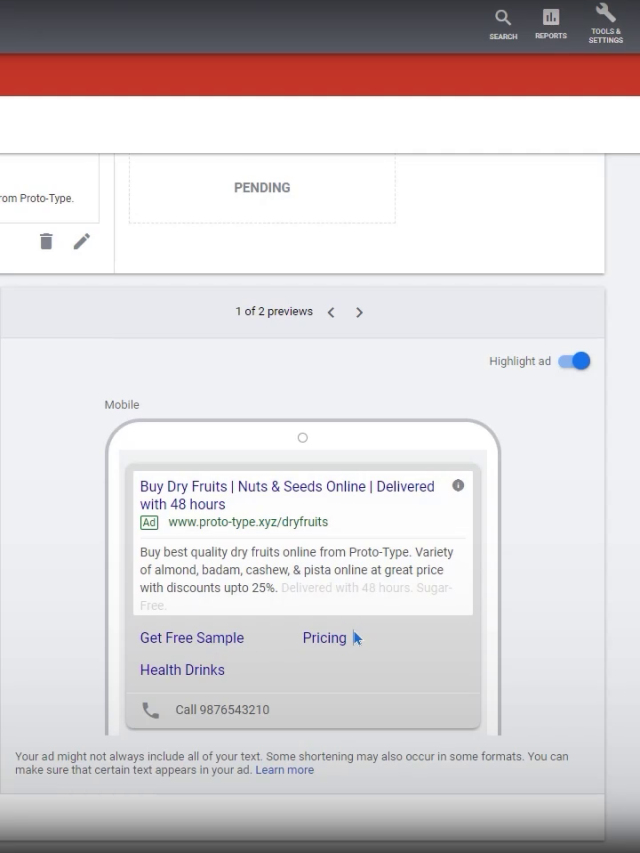Click the phone icon in call extension

point(150,710)
